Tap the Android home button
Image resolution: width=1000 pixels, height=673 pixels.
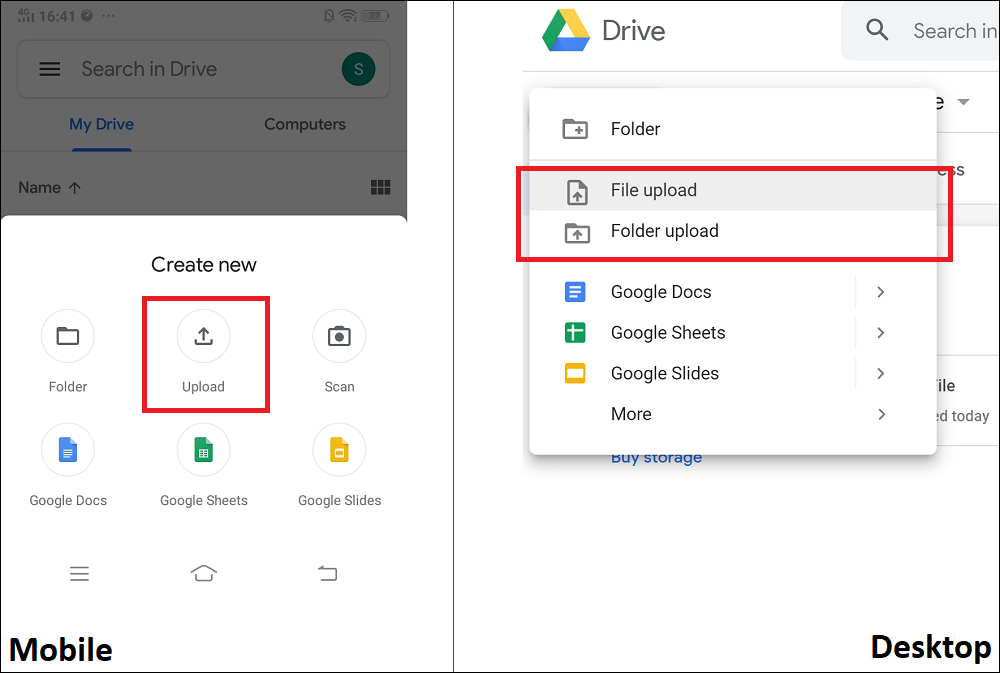click(203, 573)
